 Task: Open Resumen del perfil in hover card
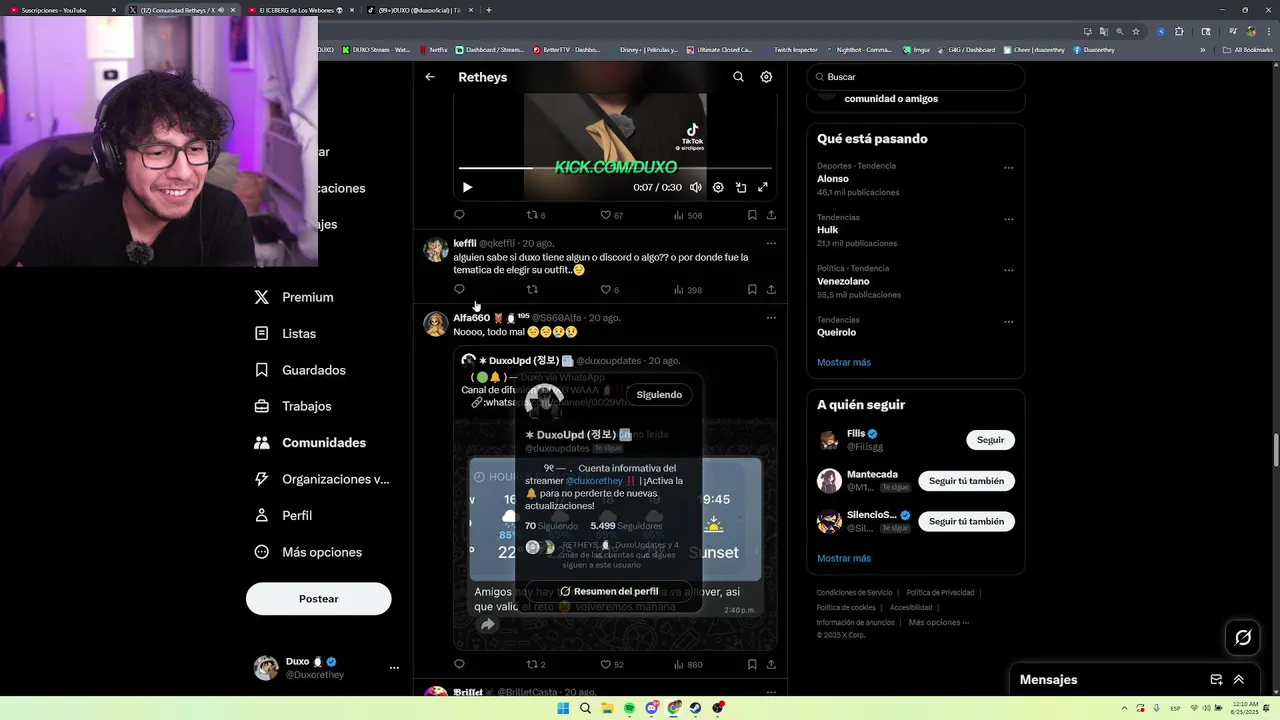click(x=609, y=591)
